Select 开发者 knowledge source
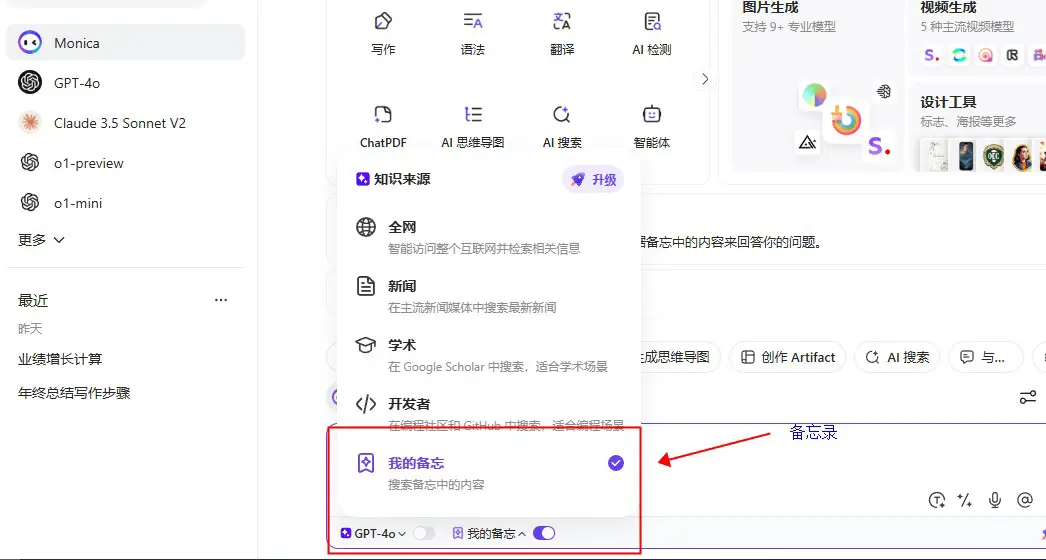1046x560 pixels. coord(489,414)
